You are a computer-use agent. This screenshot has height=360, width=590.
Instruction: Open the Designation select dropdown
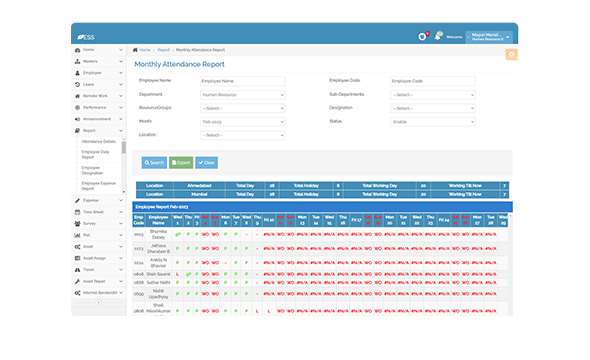433,108
